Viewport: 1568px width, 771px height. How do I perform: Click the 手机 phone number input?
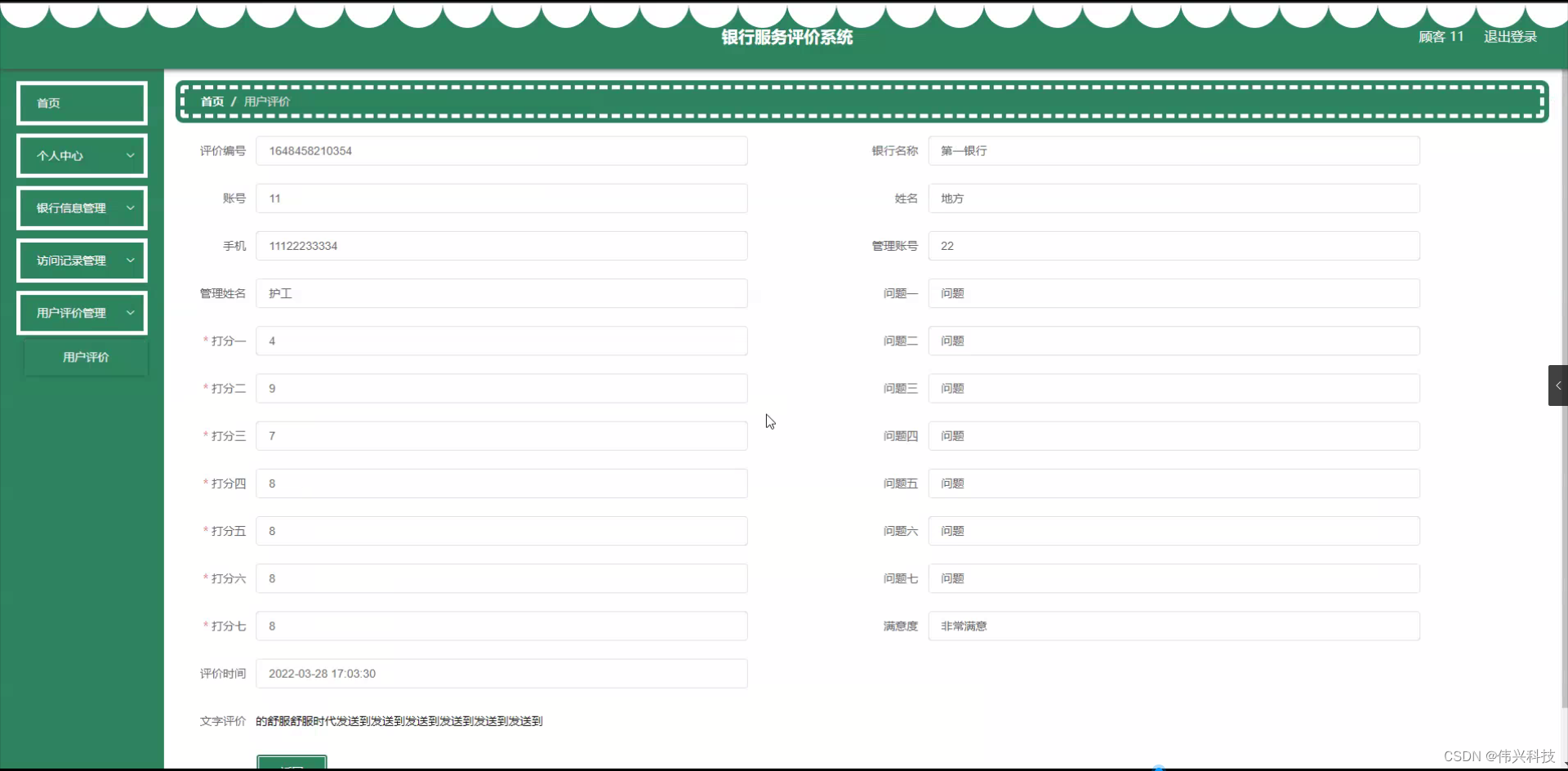pos(502,245)
